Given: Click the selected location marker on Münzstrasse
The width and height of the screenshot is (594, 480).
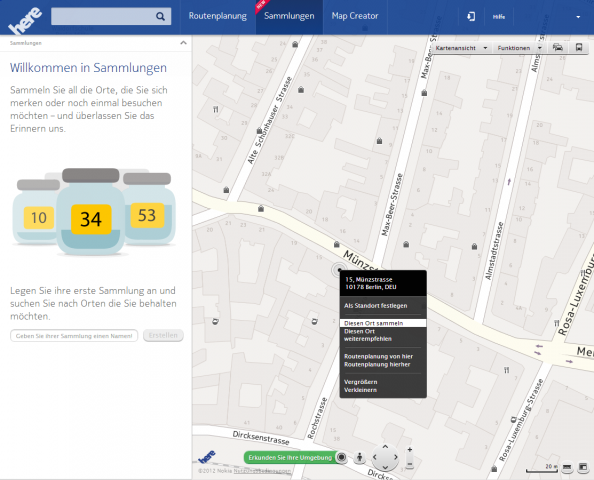Looking at the screenshot, I should point(339,270).
